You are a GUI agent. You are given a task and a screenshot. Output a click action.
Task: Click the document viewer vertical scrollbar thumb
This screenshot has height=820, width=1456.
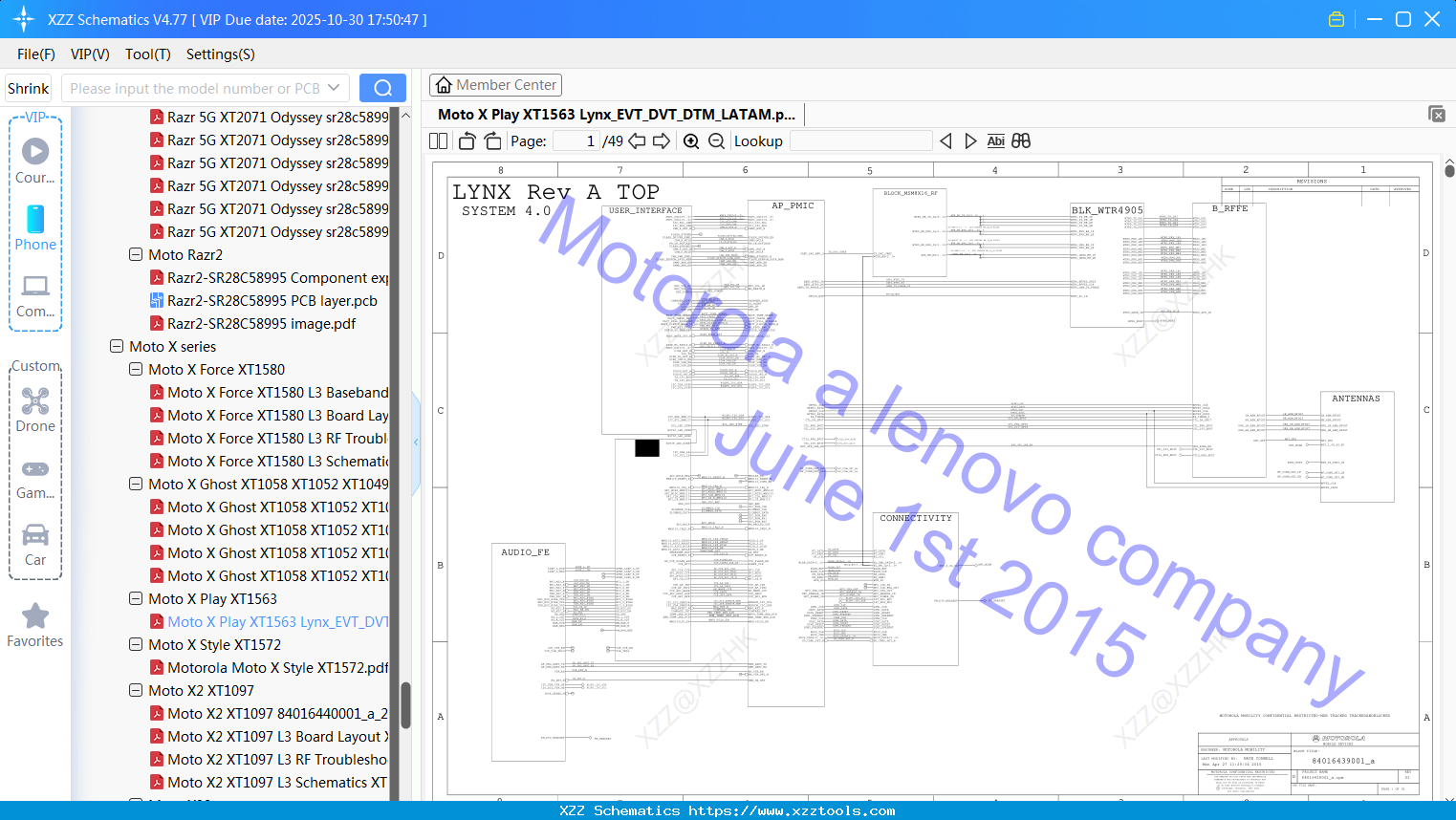(1449, 171)
